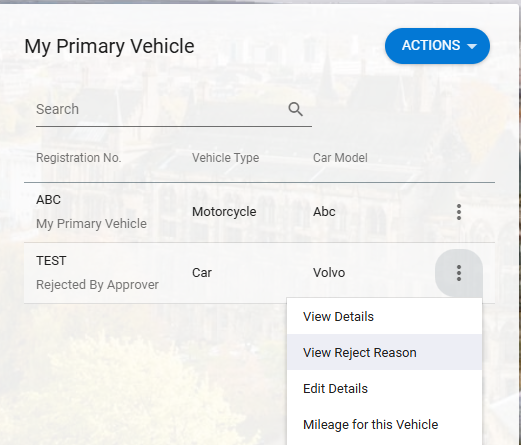Select View Details menu entry
The height and width of the screenshot is (445, 521).
click(x=384, y=316)
